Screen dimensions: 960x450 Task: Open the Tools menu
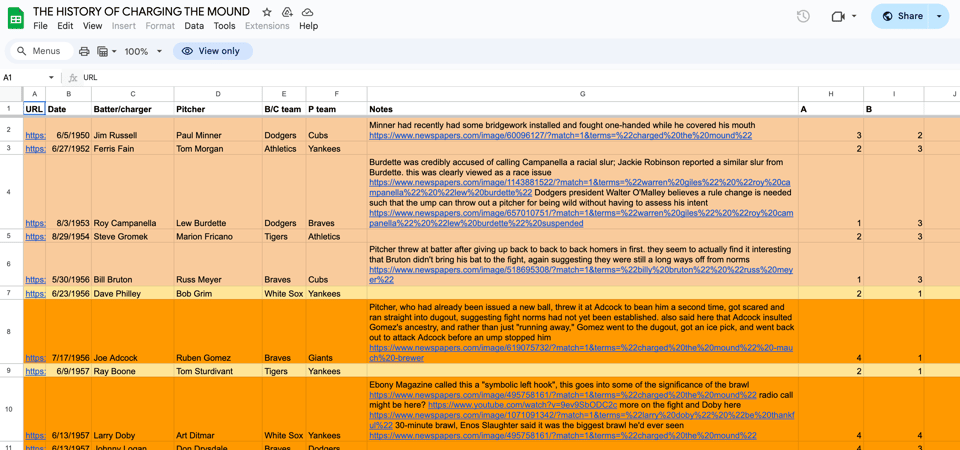(x=224, y=26)
